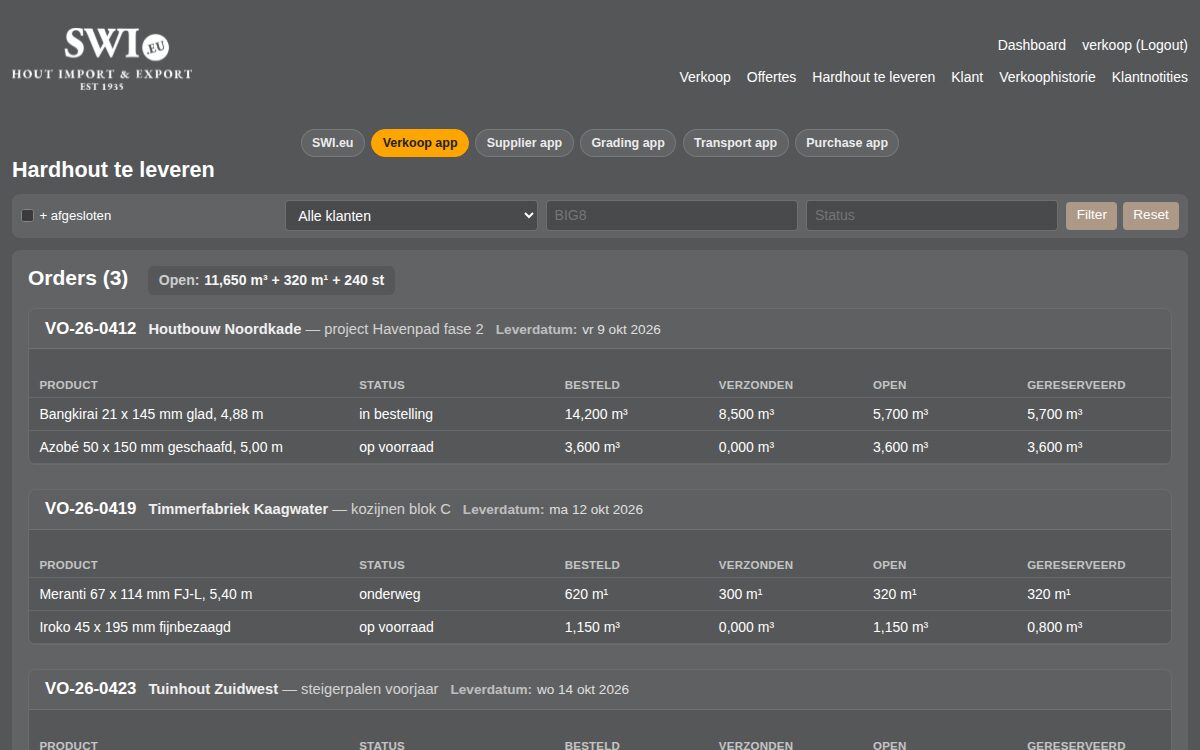Click project text 'kozijnen blok C'
Image resolution: width=1200 pixels, height=750 pixels.
[401, 509]
